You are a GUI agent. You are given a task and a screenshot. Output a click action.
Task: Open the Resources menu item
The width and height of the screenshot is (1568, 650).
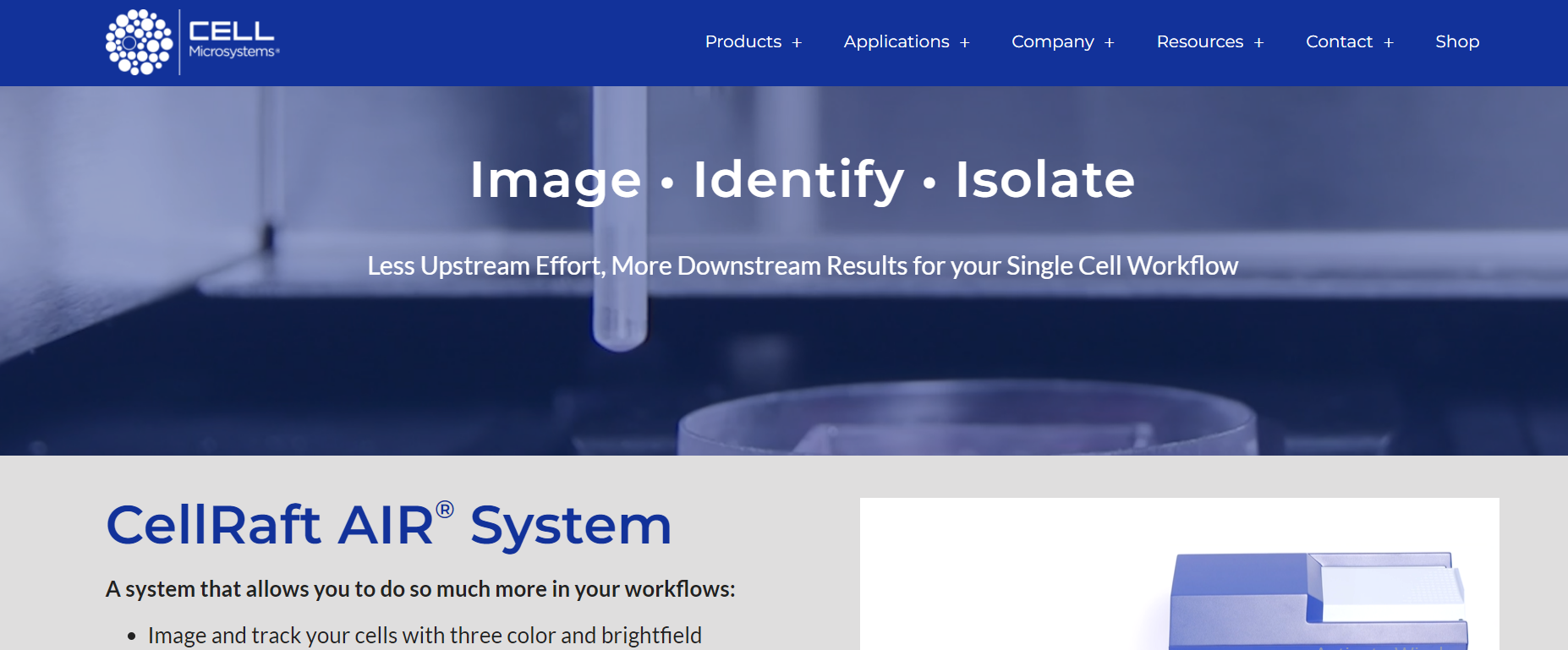click(1199, 41)
